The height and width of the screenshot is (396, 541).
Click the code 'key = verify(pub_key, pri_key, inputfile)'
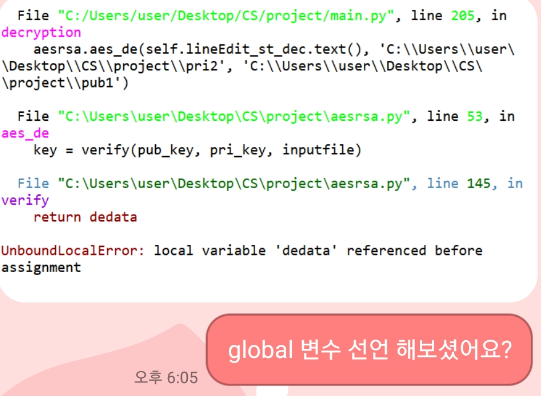tap(197, 150)
